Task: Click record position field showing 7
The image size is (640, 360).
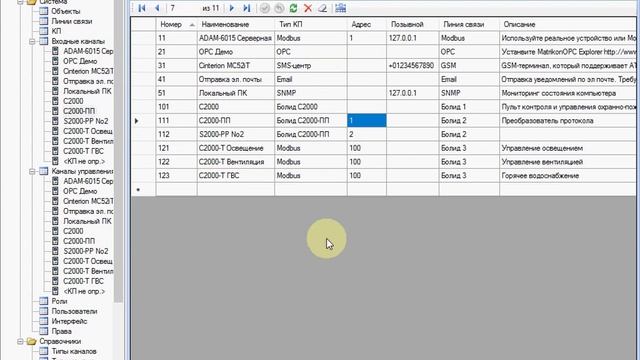Action: coord(184,8)
